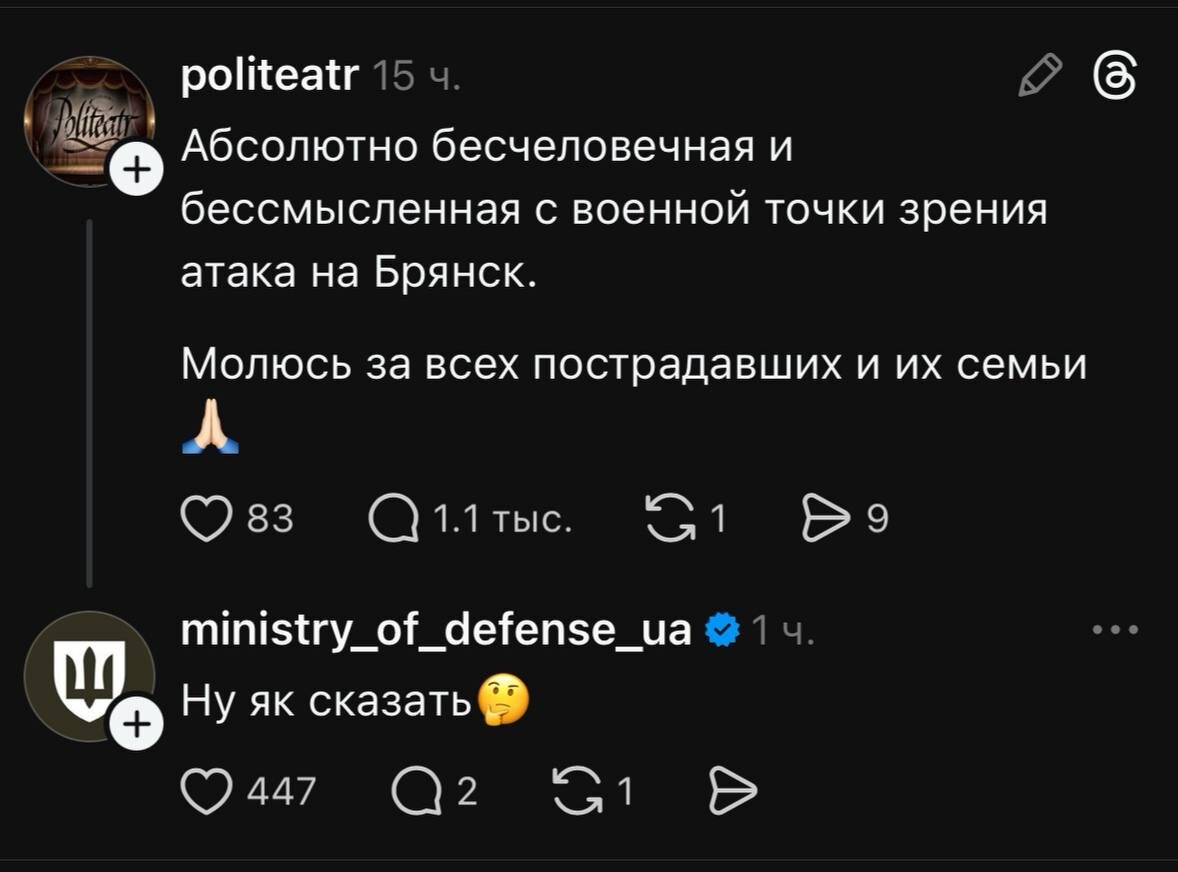
Task: Open replies to politeatr's post
Action: (x=396, y=517)
